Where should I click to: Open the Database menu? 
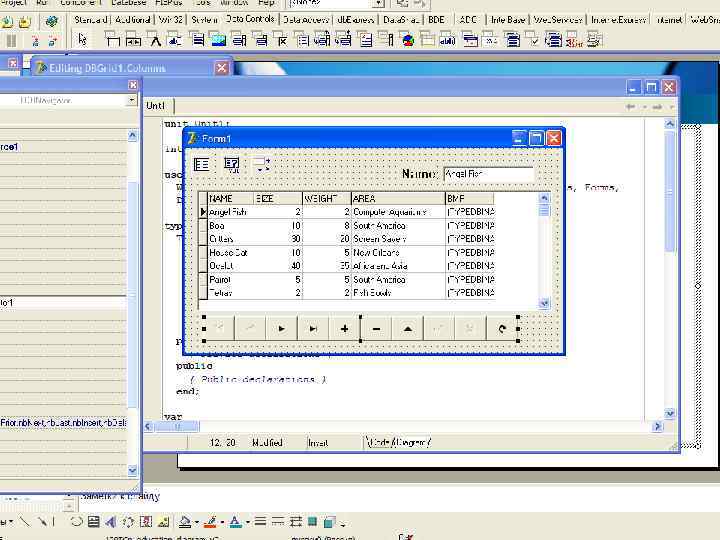coord(129,3)
